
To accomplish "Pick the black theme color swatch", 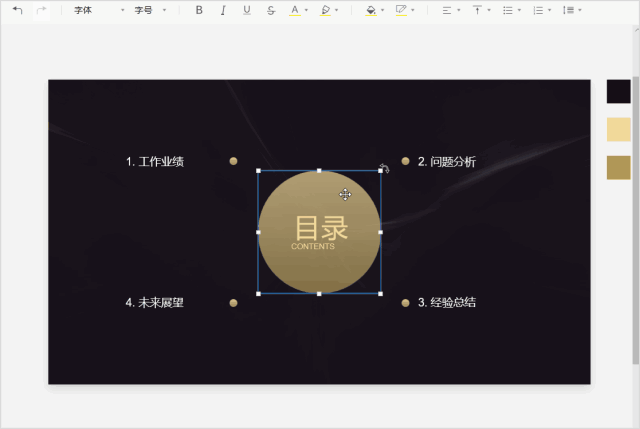I will click(618, 91).
